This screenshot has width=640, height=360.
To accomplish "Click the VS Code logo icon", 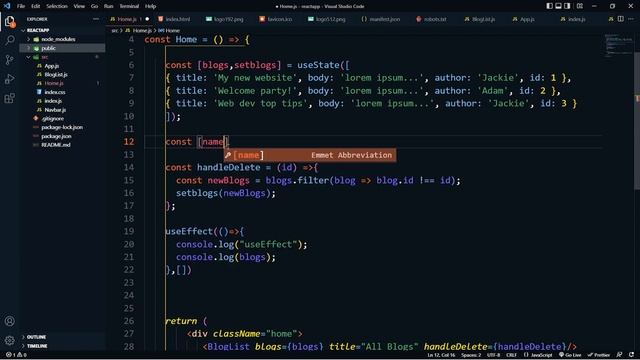I will (7, 6).
